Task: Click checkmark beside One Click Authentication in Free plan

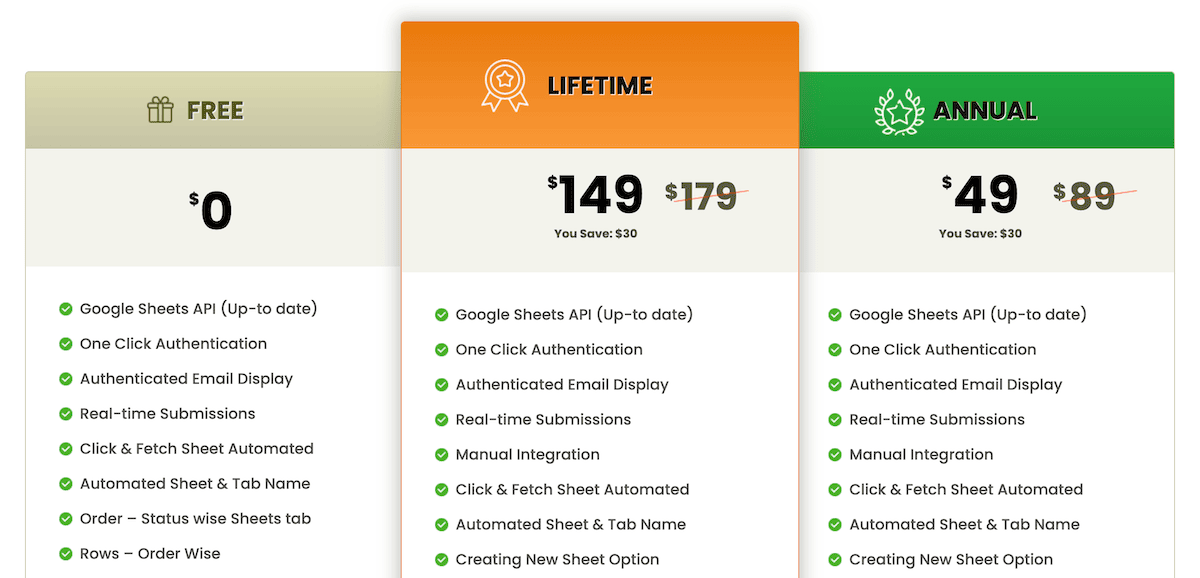Action: (x=66, y=344)
